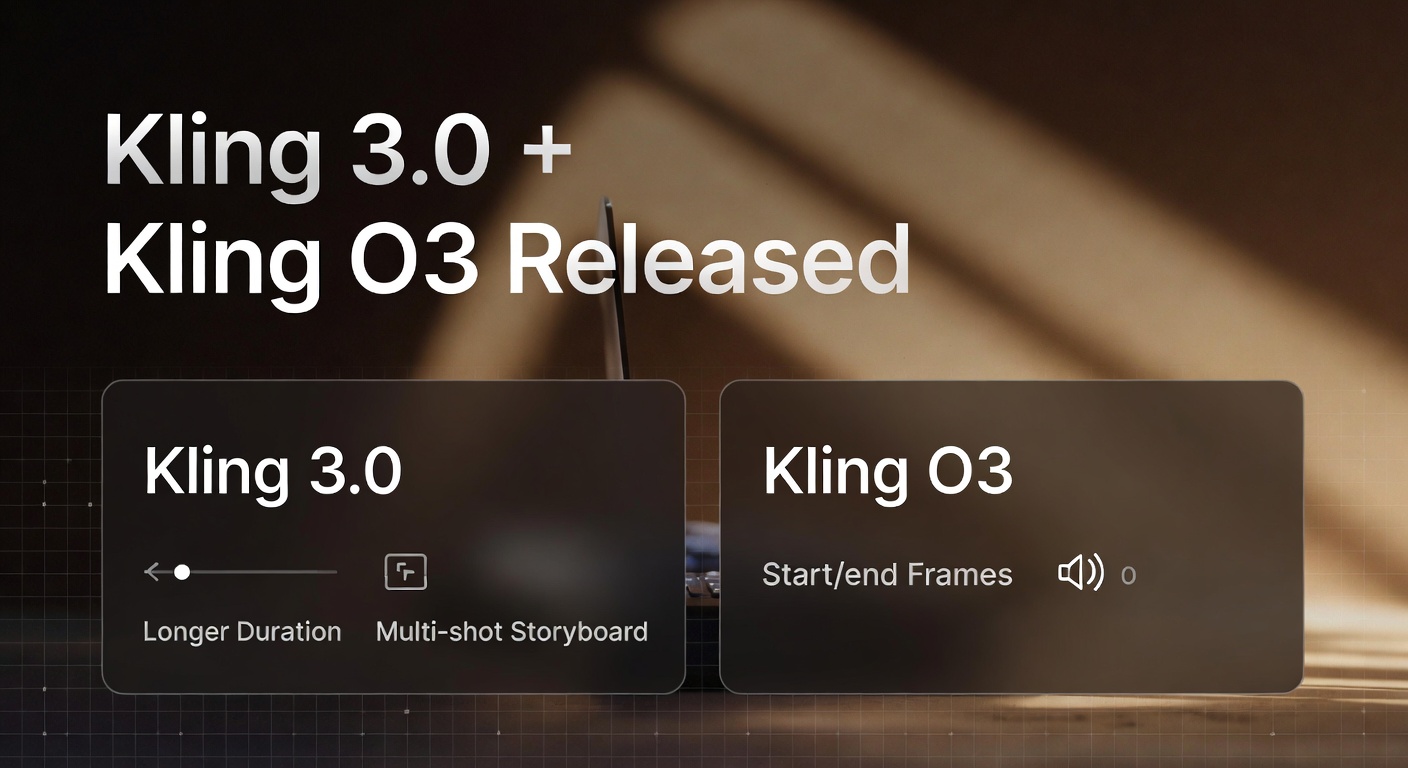Screen dimensions: 1408x768
Task: Click the left arrow on the duration slider
Action: [x=153, y=572]
